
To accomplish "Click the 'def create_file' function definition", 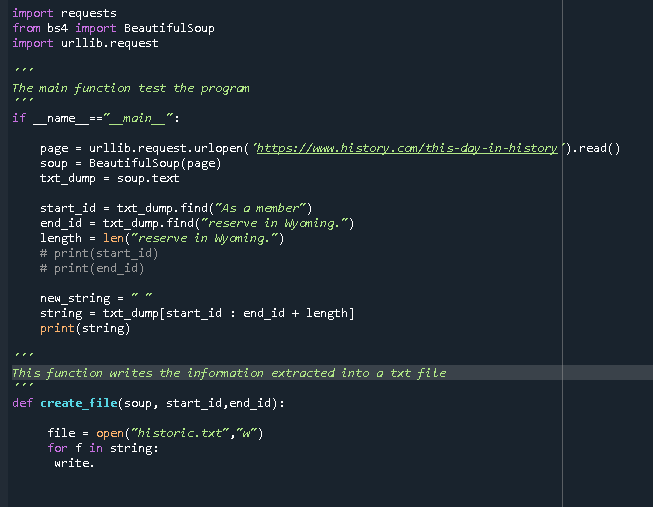I will (148, 403).
